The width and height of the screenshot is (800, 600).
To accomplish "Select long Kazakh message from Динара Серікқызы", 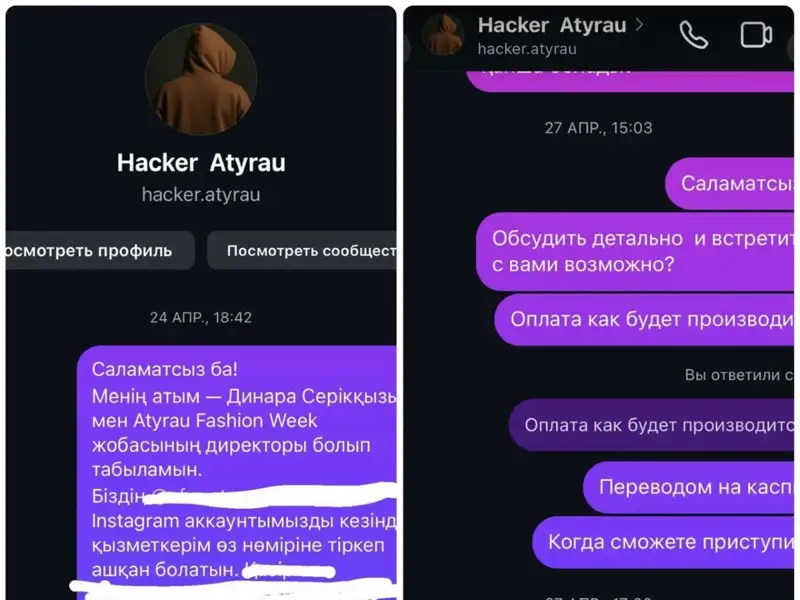I will click(x=237, y=472).
